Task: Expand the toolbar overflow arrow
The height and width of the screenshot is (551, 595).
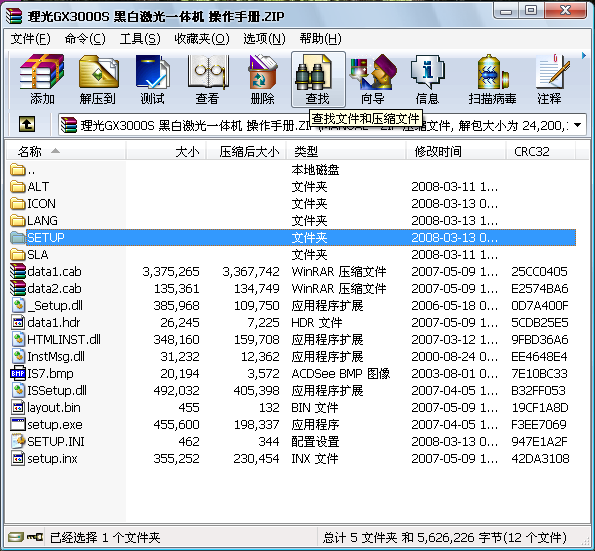Action: click(584, 56)
